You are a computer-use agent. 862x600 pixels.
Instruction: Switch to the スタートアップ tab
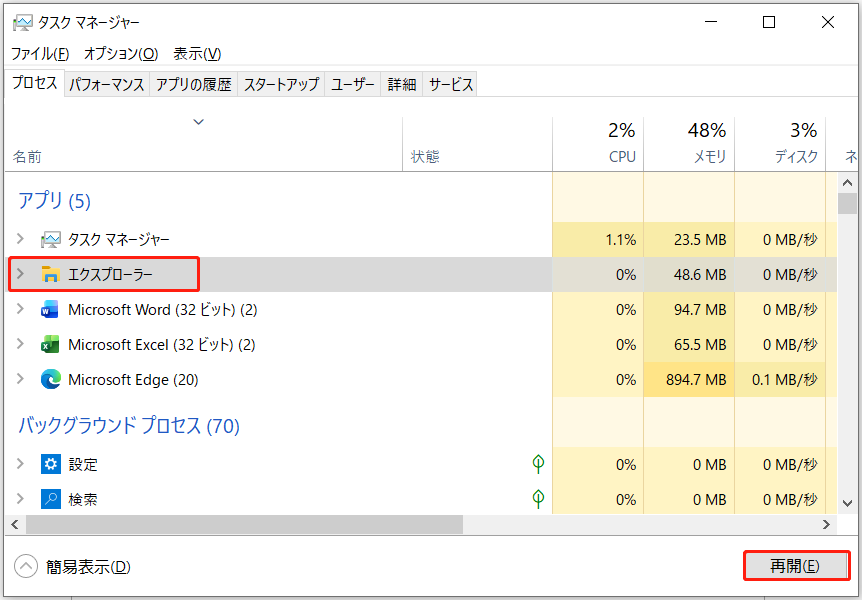(281, 84)
